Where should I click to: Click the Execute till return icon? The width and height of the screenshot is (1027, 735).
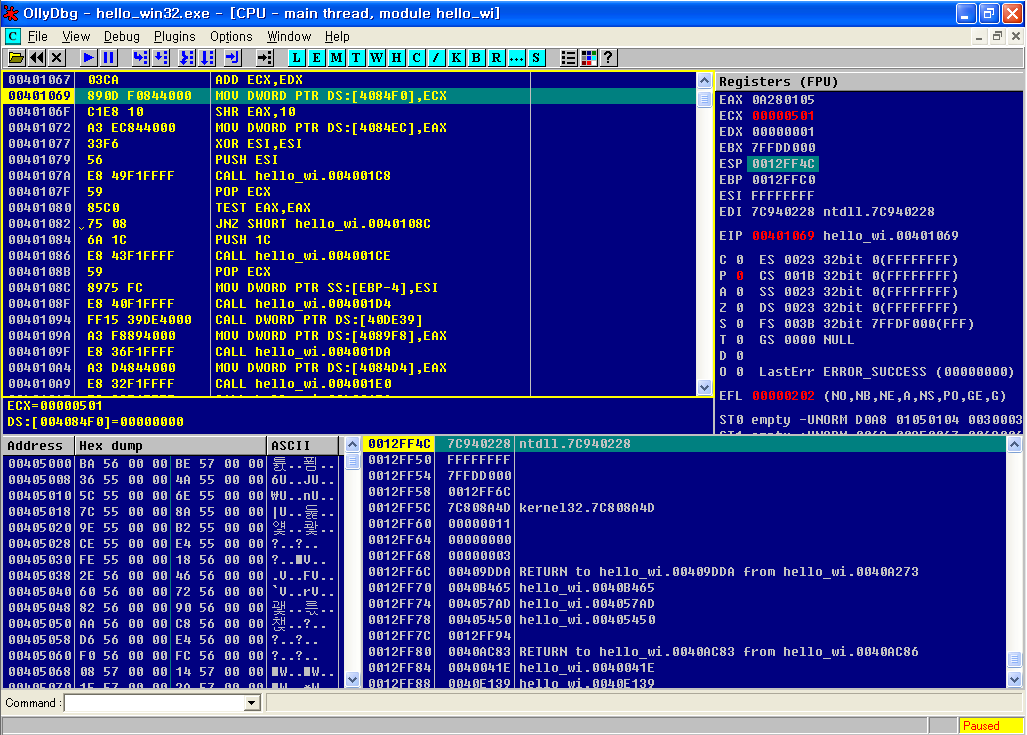tap(232, 58)
